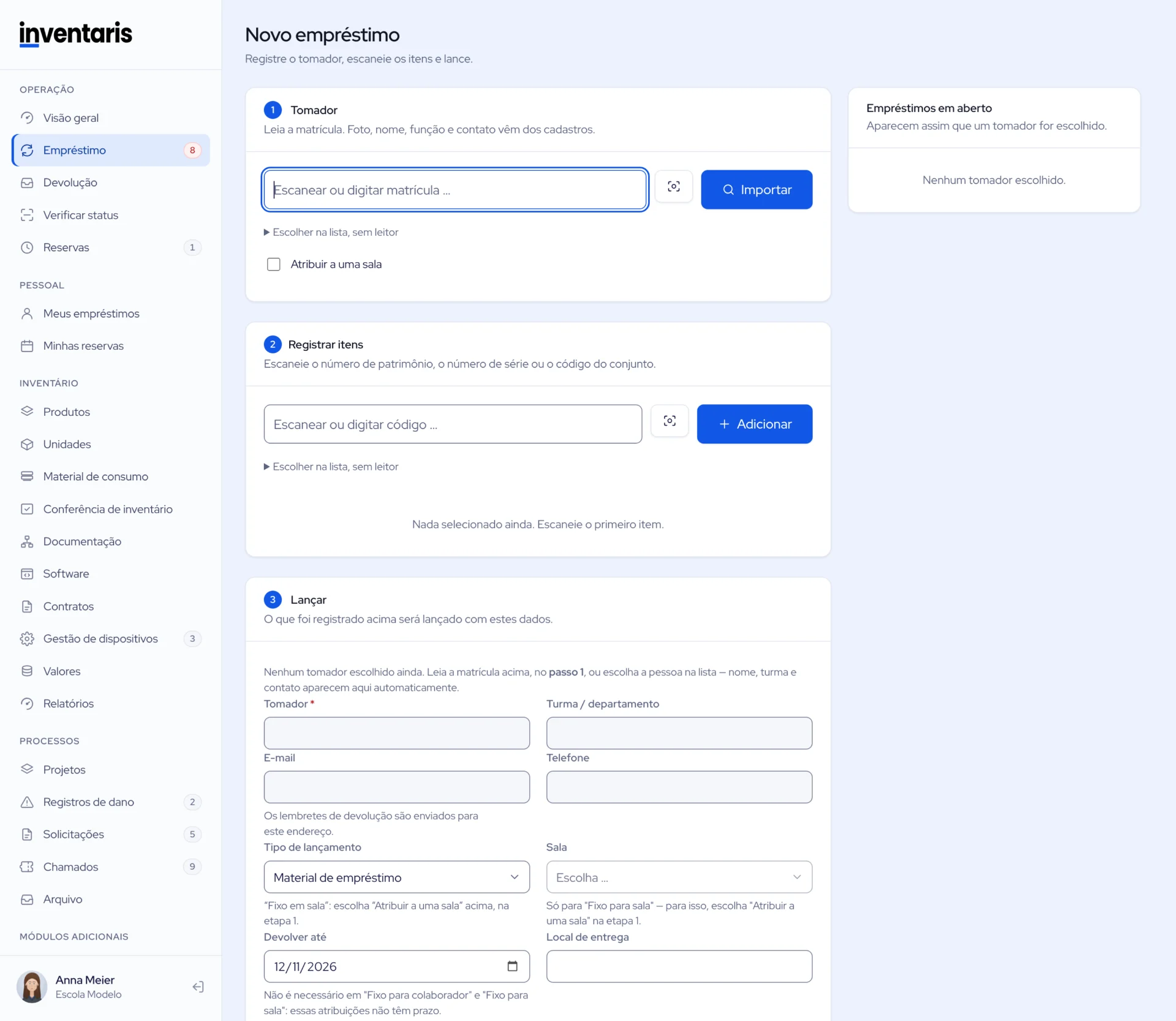Click the Adicionar button
Image resolution: width=1176 pixels, height=1021 pixels.
tap(755, 424)
